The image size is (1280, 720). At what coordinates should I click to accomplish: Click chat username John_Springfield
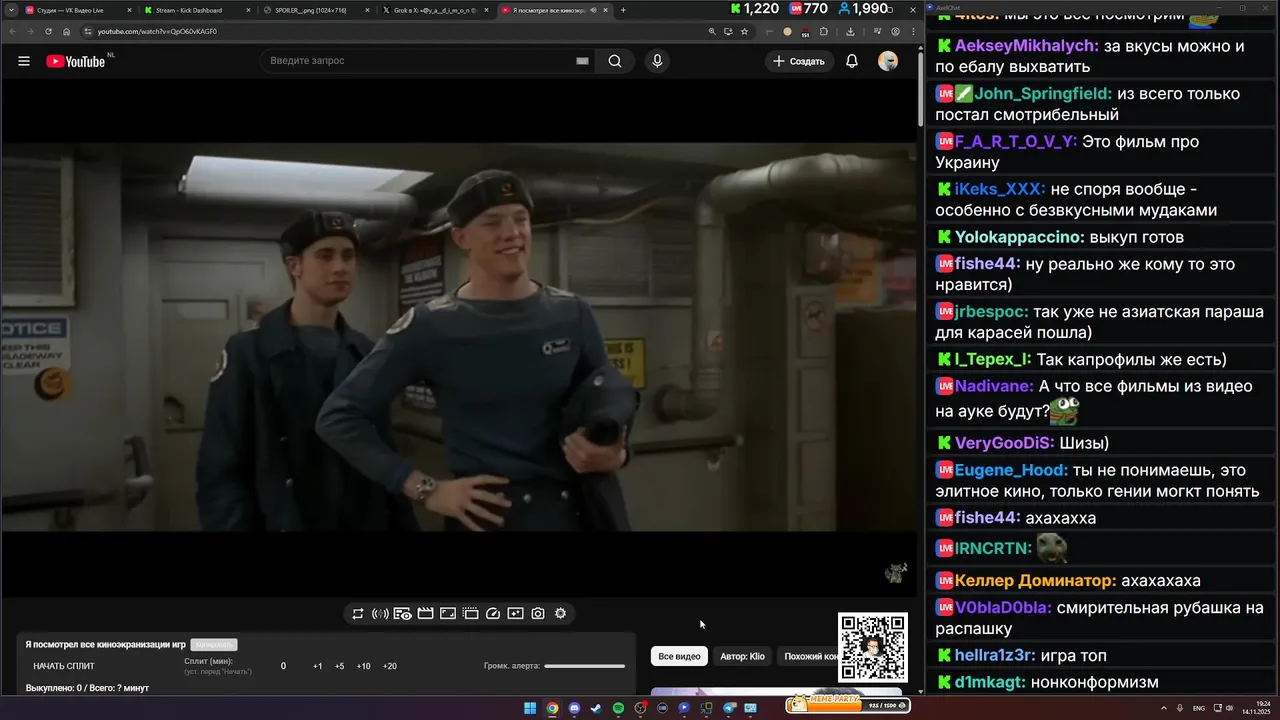[1043, 94]
